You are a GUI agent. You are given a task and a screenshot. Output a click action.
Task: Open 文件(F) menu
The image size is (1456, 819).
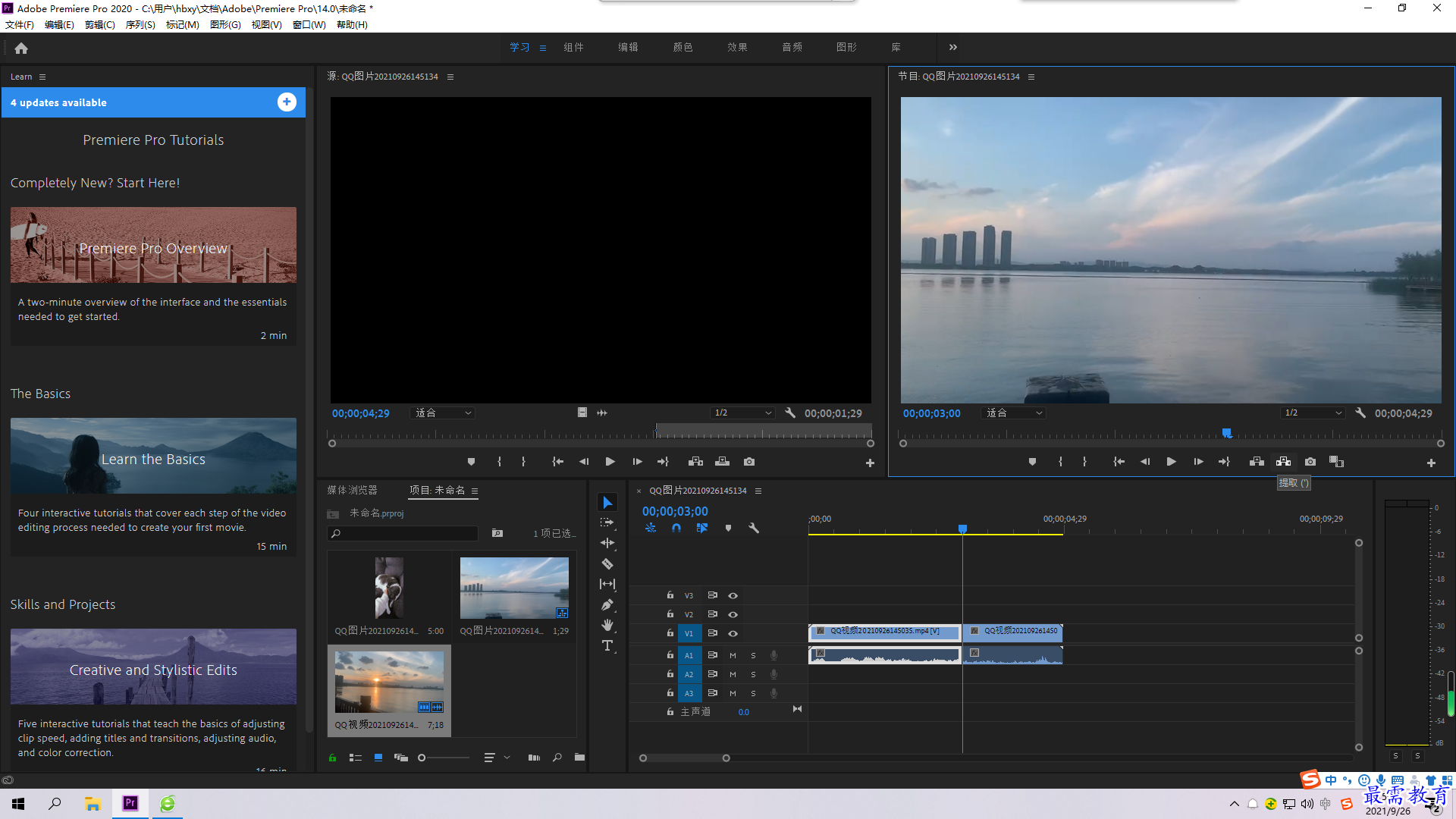coord(20,25)
